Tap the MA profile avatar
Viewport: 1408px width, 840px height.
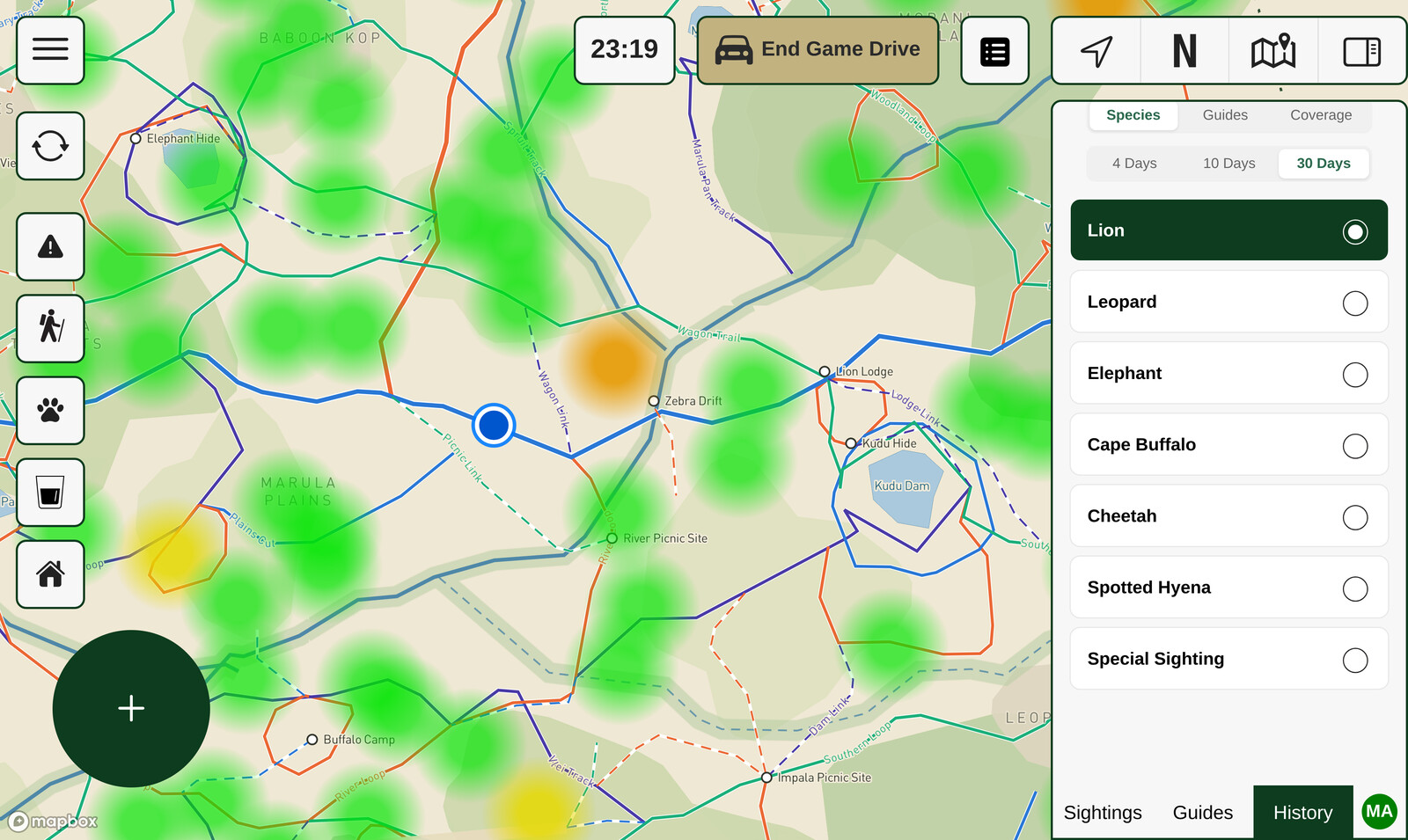pos(1379,811)
